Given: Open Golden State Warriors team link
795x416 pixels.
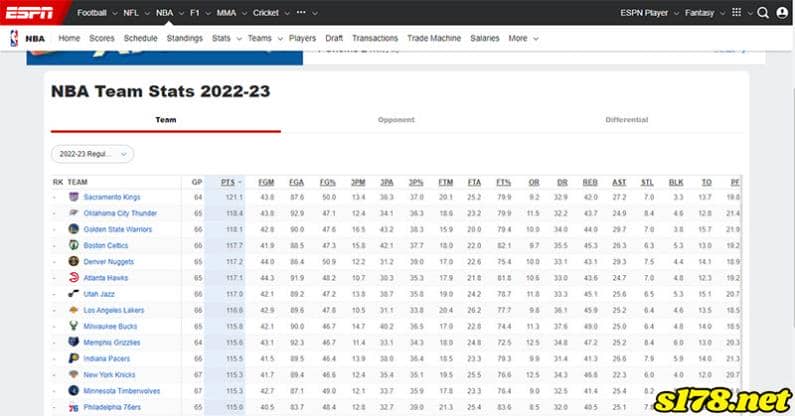Looking at the screenshot, I should [118, 229].
